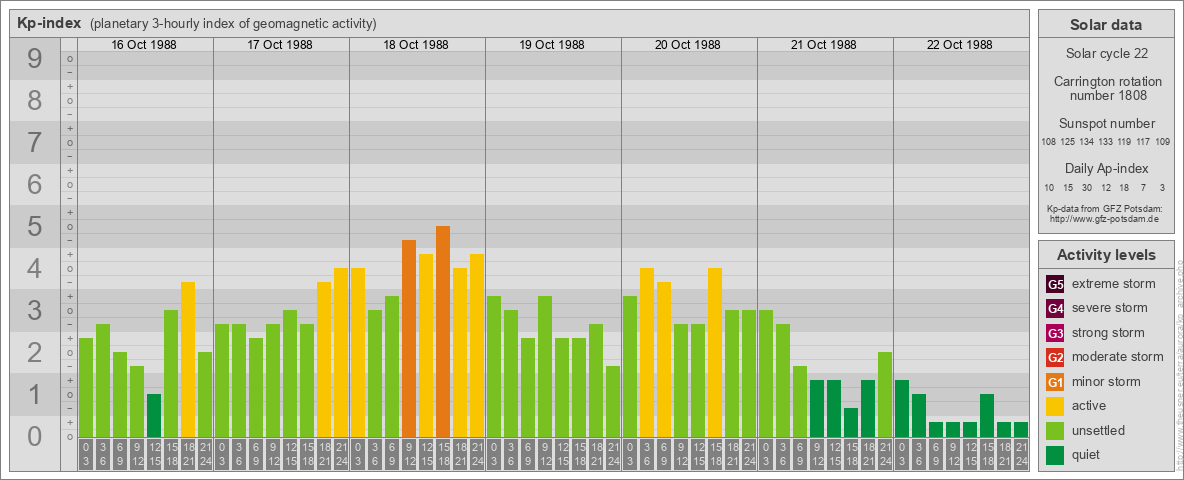
Task: Click the light green 'unsettled' legend swatch
Action: pos(1055,431)
